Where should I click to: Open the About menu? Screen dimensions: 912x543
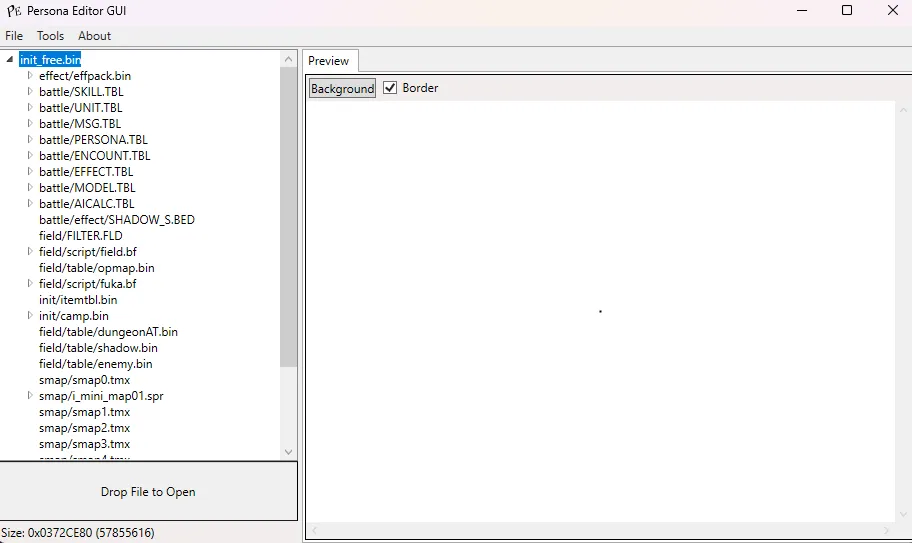[x=94, y=36]
